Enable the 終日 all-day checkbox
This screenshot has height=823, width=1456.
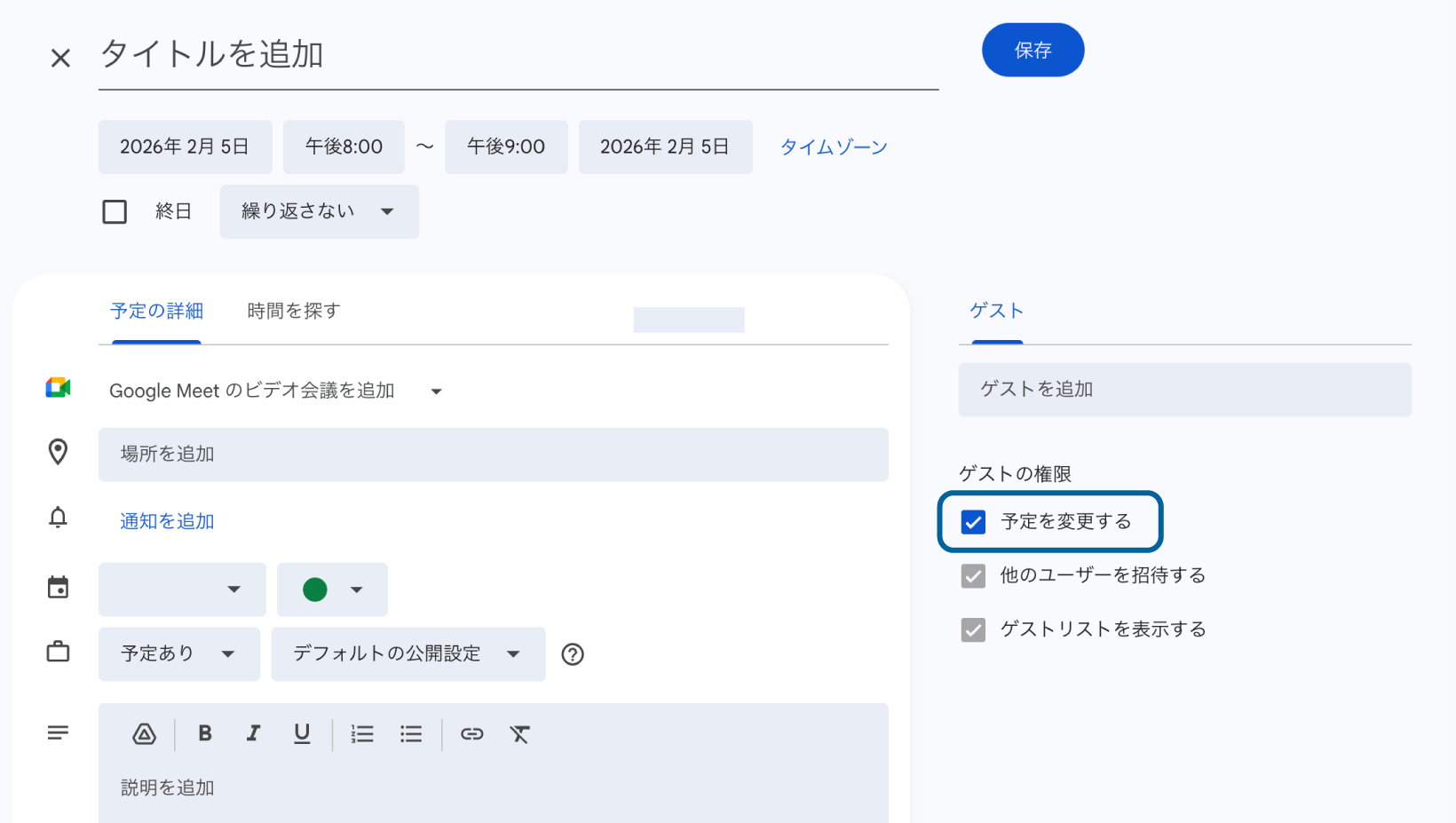(115, 212)
